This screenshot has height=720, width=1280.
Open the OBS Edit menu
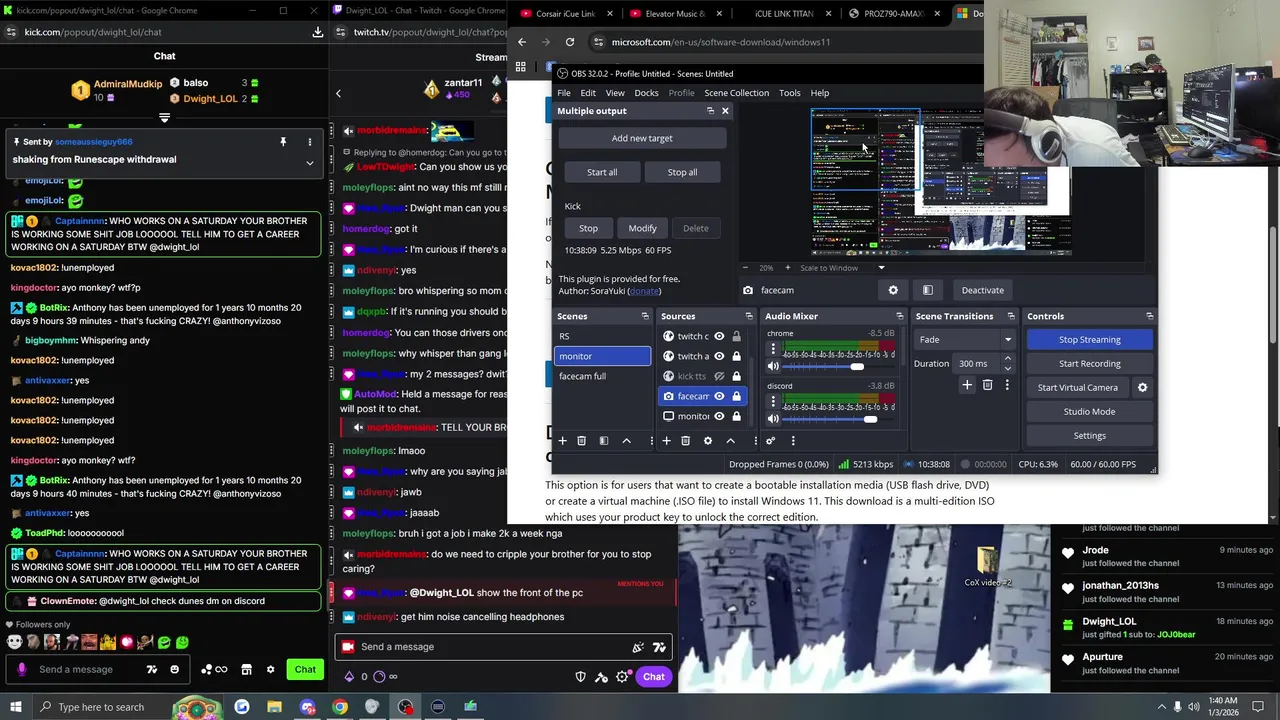[x=588, y=93]
